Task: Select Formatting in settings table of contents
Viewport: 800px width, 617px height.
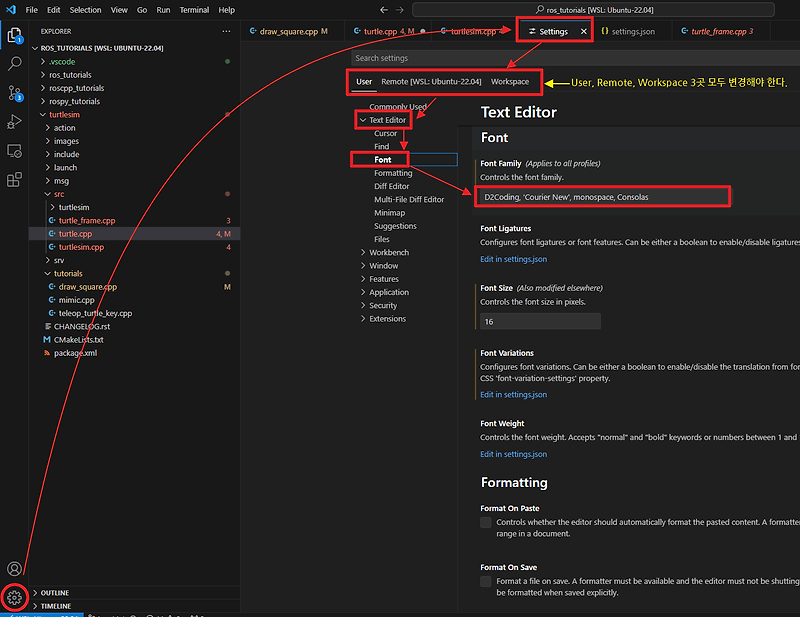Action: point(393,173)
